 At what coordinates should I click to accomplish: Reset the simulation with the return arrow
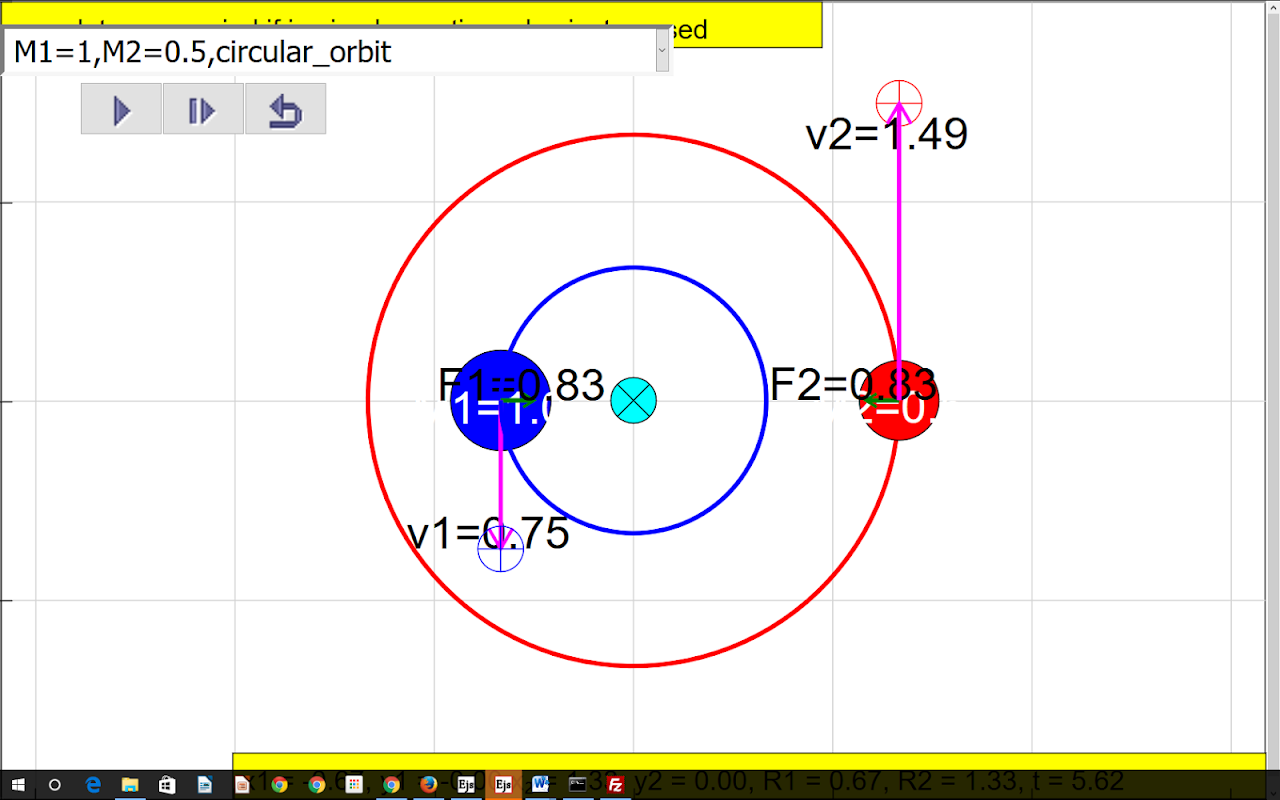coord(285,109)
